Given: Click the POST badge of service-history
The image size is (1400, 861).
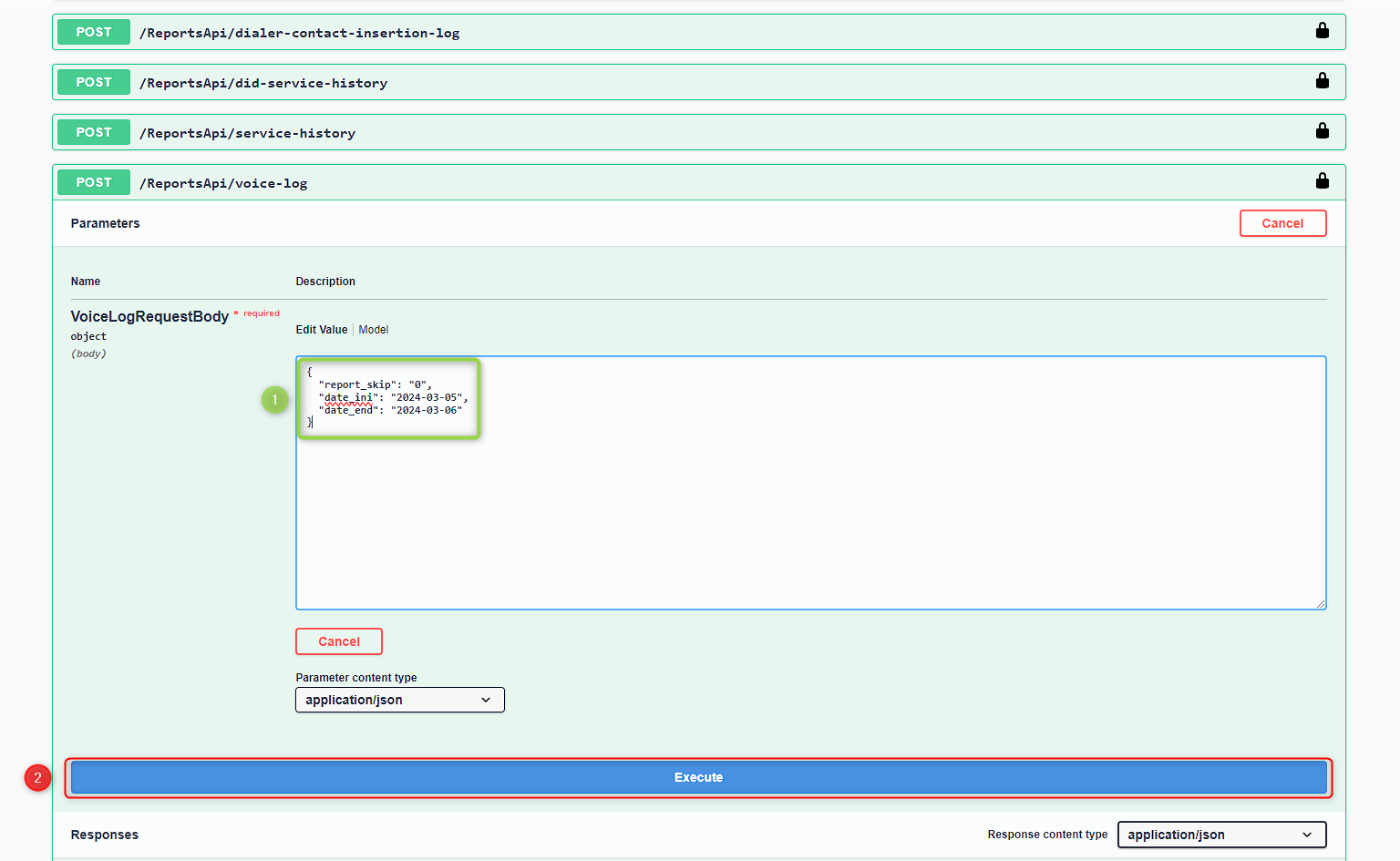Looking at the screenshot, I should click(94, 132).
